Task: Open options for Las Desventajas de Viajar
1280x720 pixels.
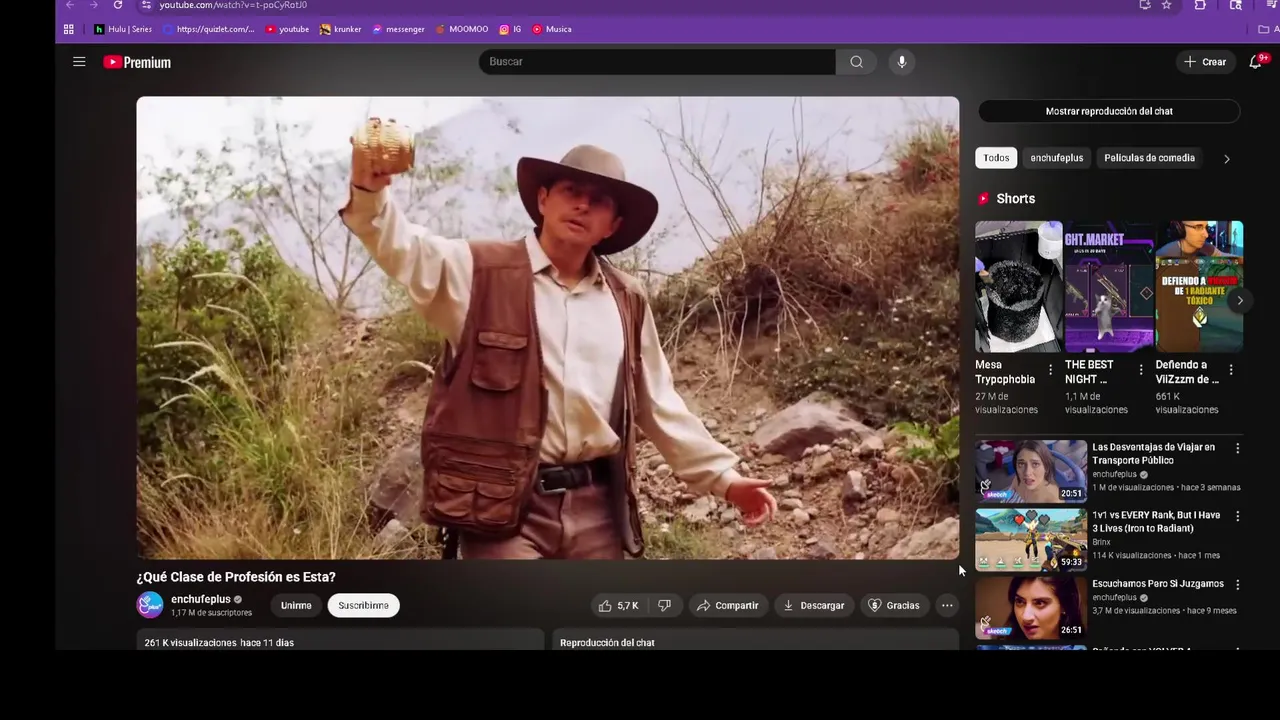Action: tap(1237, 448)
